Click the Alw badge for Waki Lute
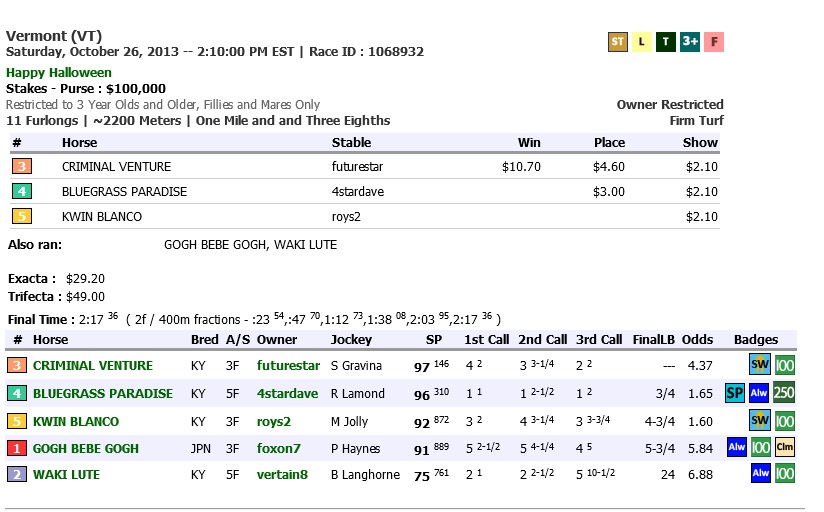 760,474
